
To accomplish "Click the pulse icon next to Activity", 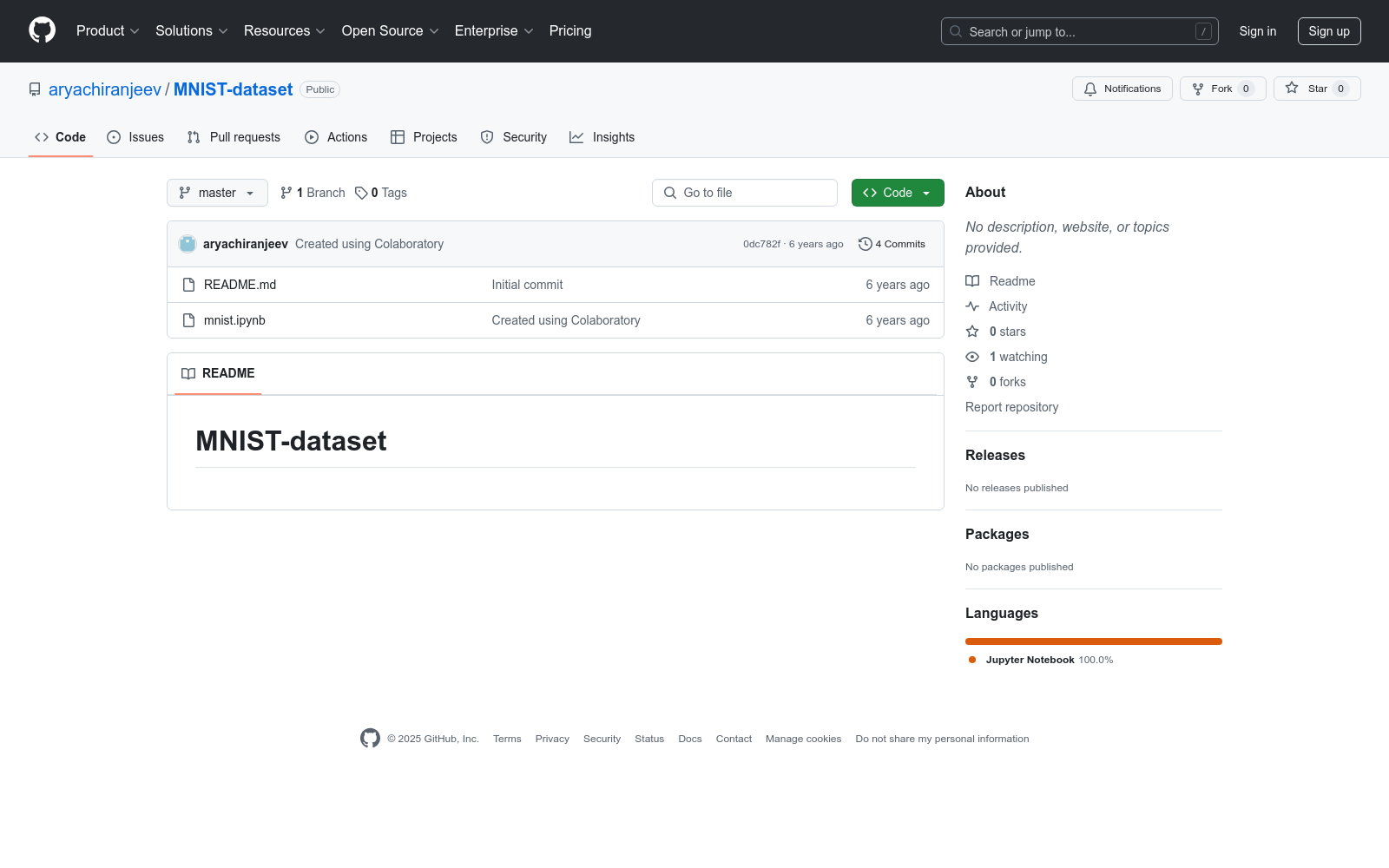I will click(x=972, y=306).
